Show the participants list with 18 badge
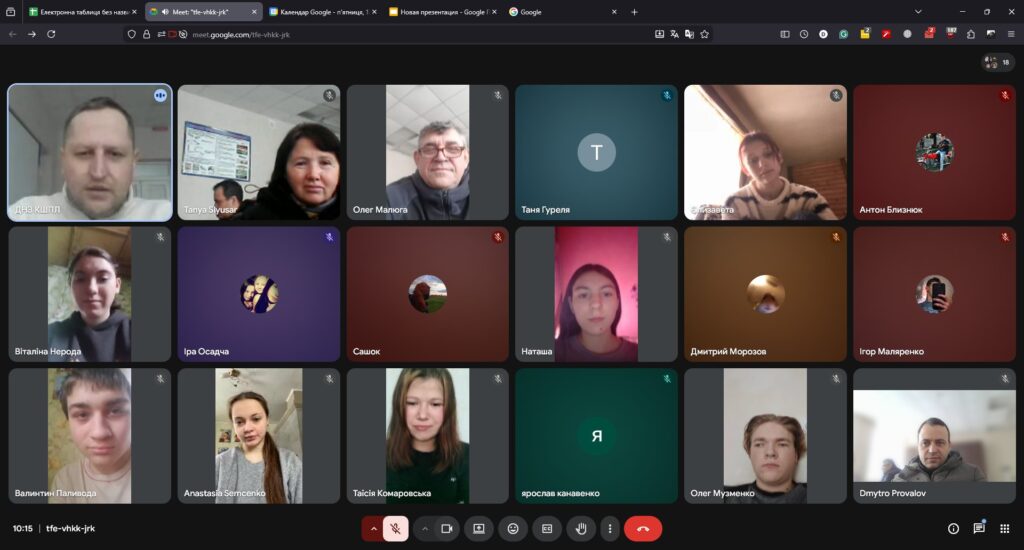This screenshot has height=550, width=1024. (998, 62)
